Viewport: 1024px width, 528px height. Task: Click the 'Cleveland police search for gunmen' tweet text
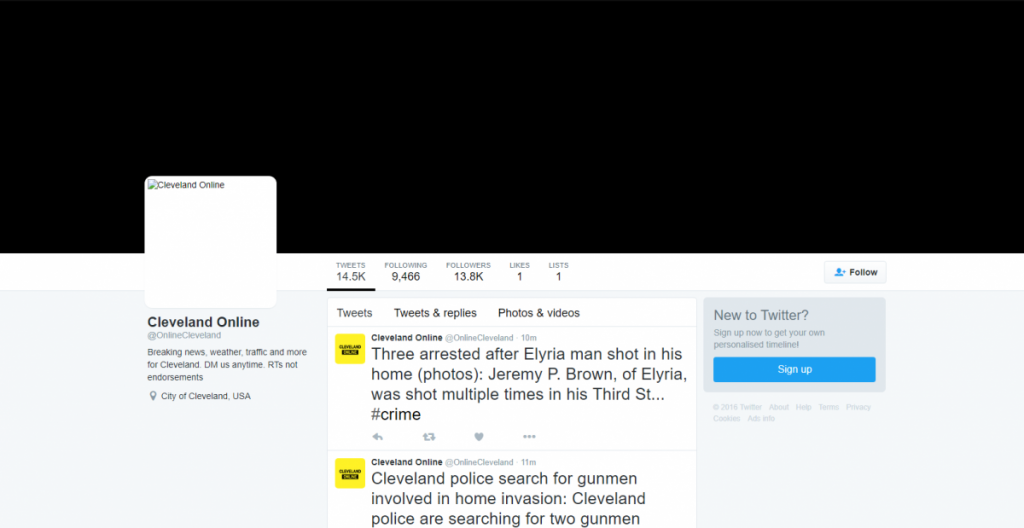coord(508,499)
